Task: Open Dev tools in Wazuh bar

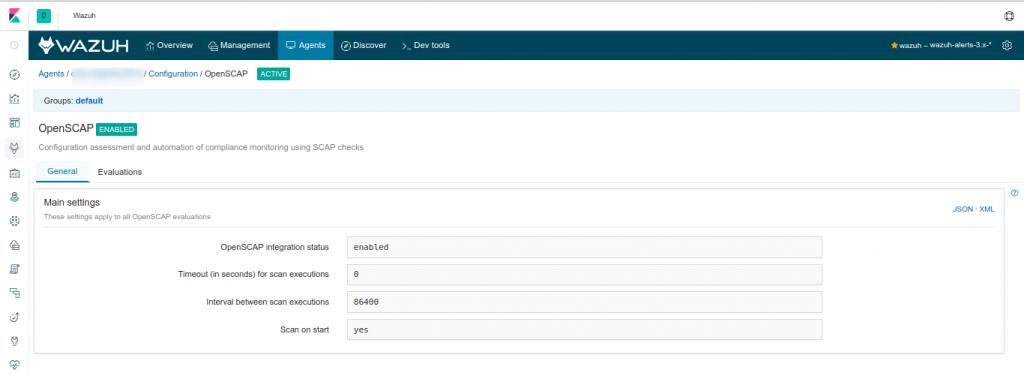Action: 425,46
